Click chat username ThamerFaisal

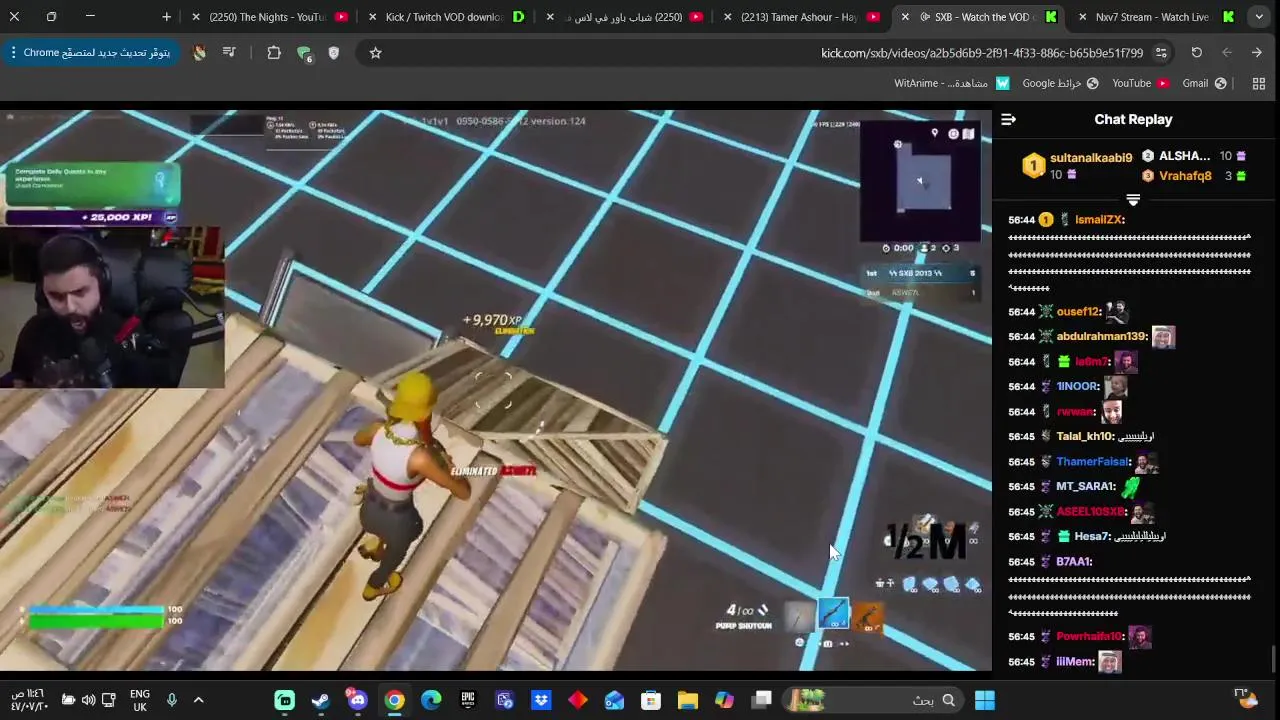[1093, 462]
